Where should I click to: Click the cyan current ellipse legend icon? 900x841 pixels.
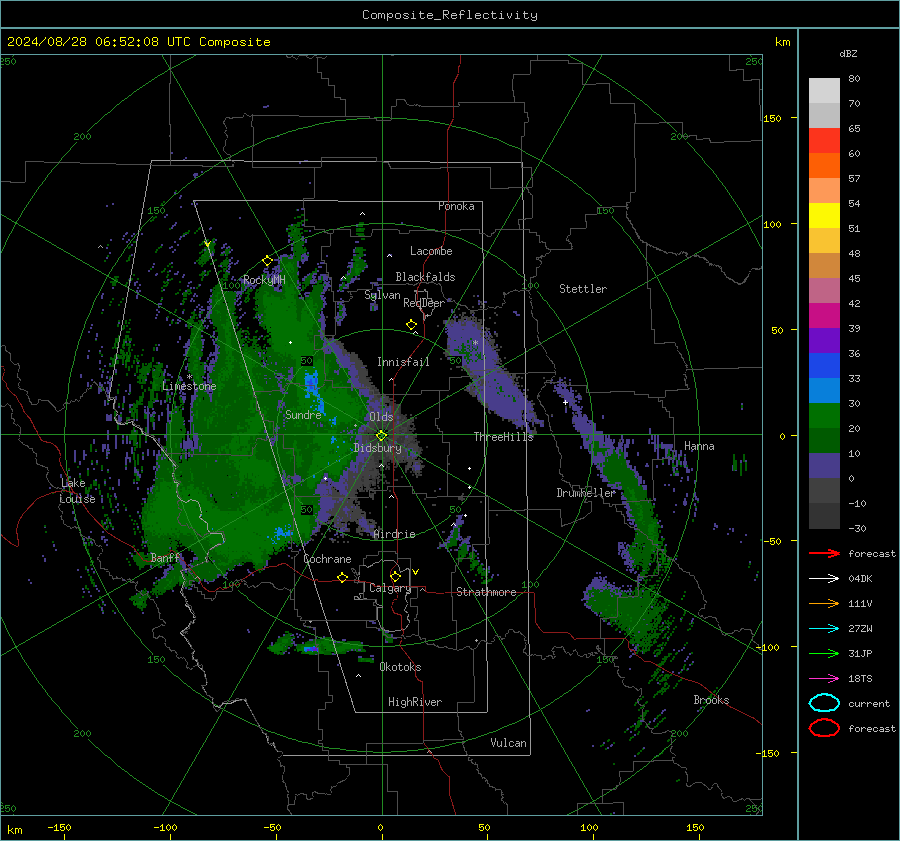pos(824,703)
